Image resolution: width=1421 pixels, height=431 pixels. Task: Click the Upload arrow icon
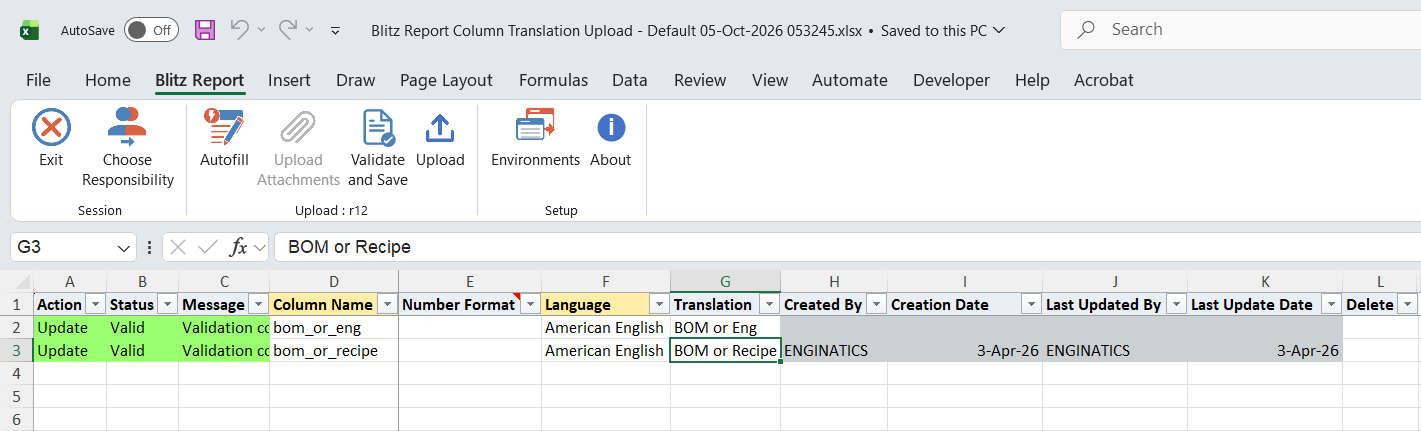440,128
